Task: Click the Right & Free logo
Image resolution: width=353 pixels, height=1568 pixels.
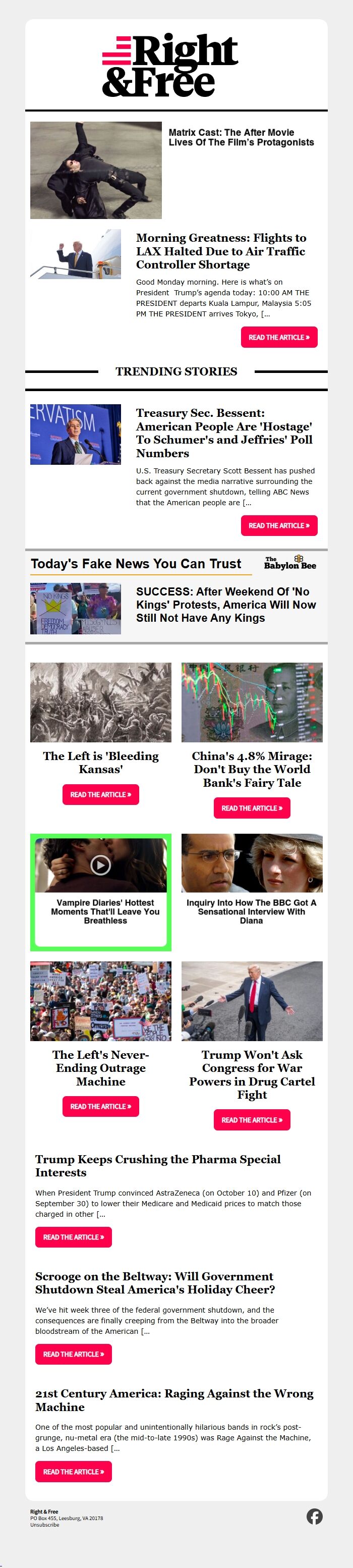Action: (170, 65)
